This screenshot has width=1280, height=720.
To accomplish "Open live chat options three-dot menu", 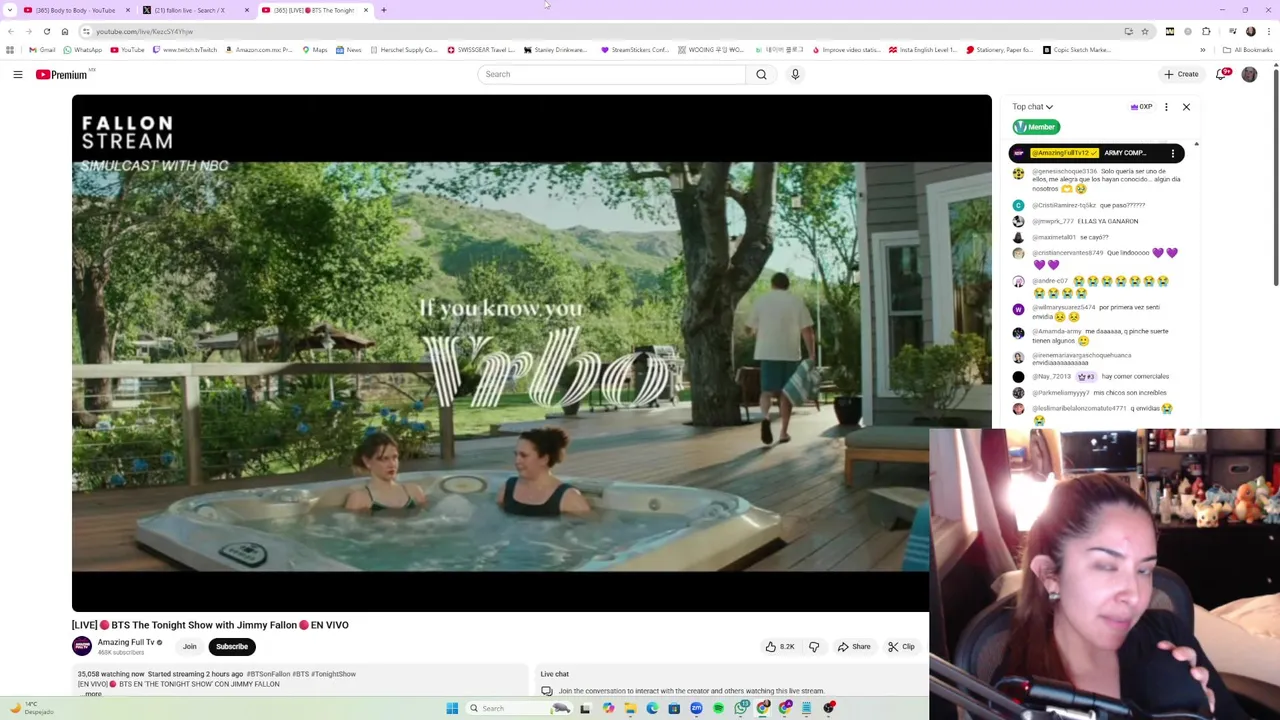I will point(1166,107).
